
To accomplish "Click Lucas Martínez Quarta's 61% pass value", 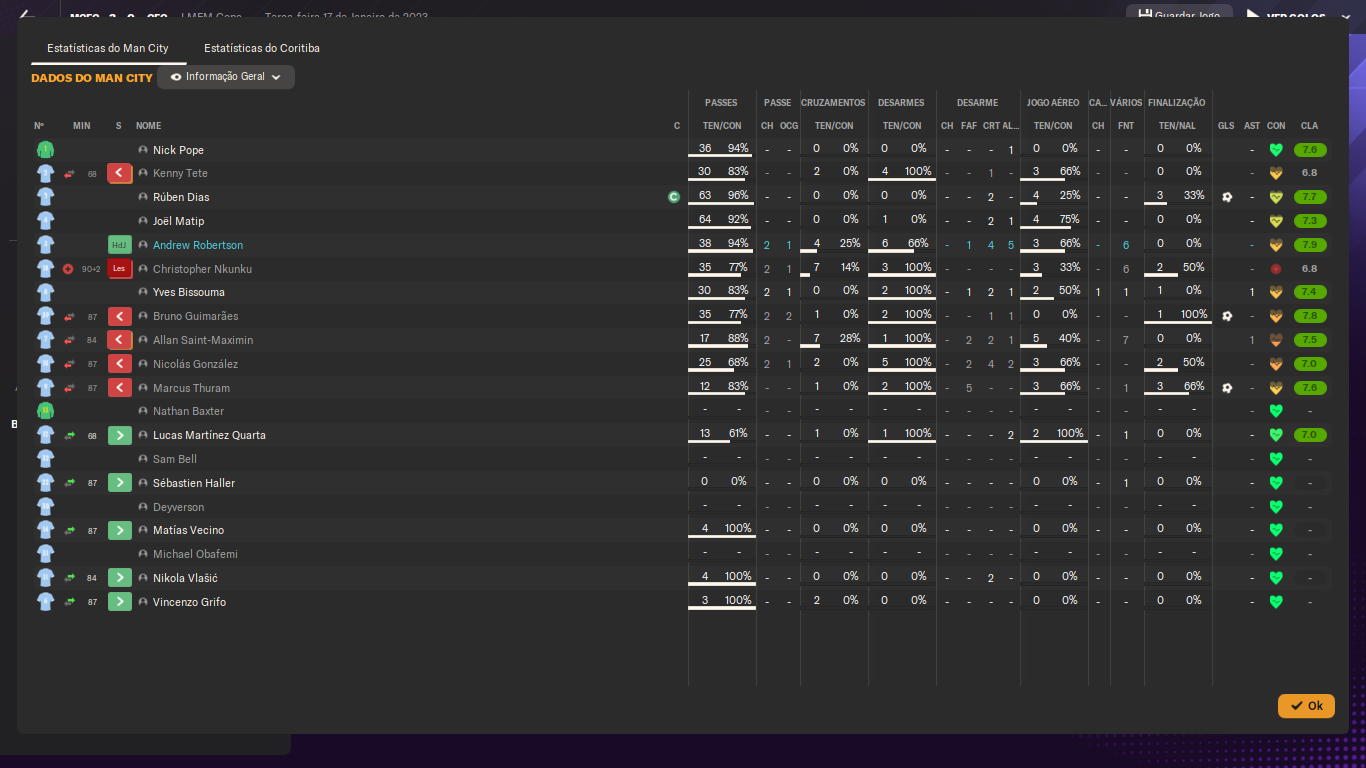I will tap(736, 433).
